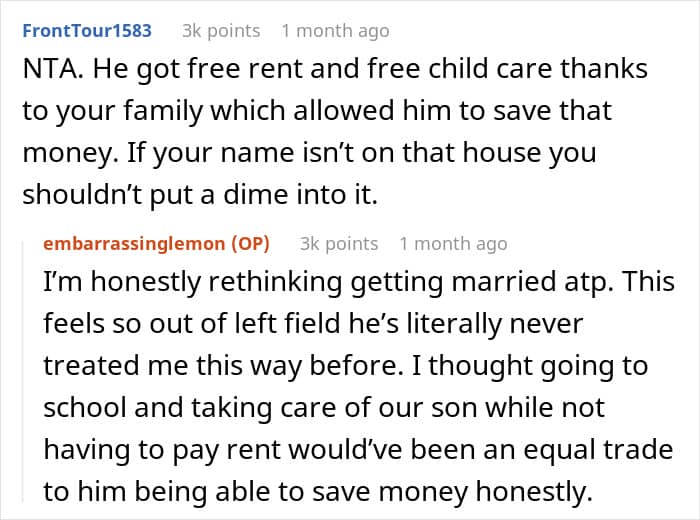Open the '1 month ago' timestamp of FrontTour1583's comment
This screenshot has height=520, width=700.
point(335,31)
